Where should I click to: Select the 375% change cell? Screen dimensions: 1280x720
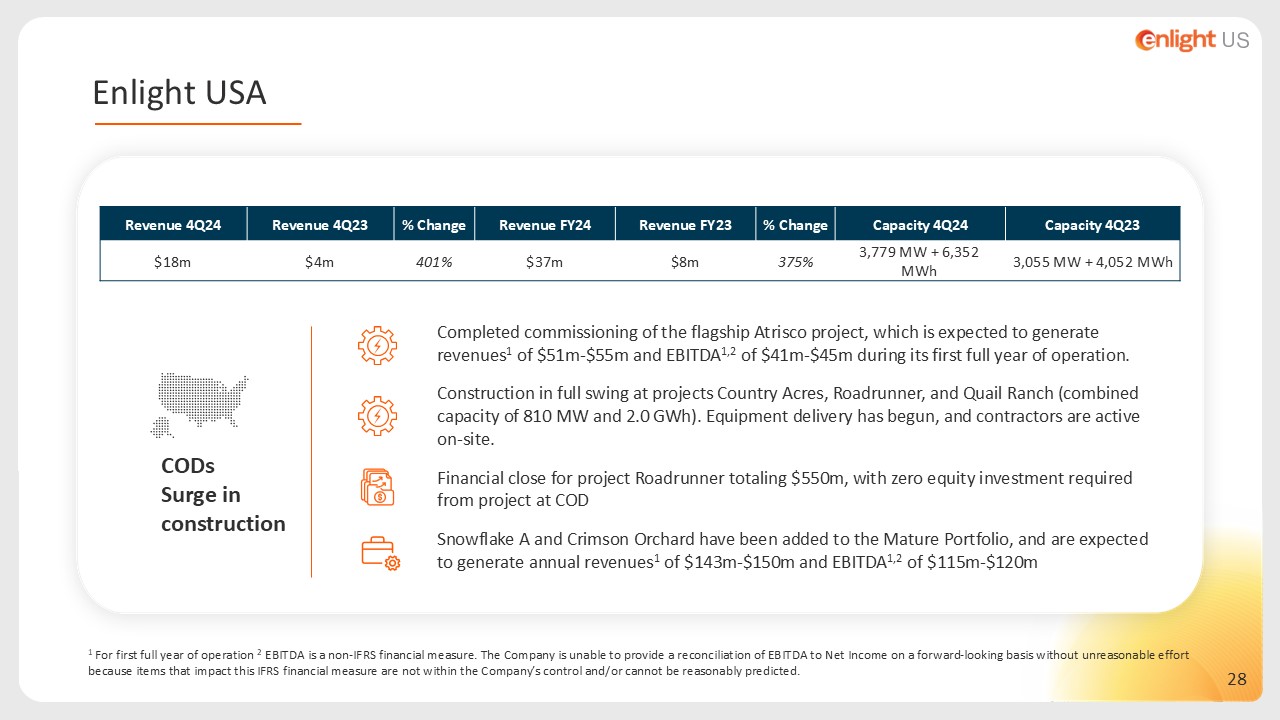pos(795,262)
